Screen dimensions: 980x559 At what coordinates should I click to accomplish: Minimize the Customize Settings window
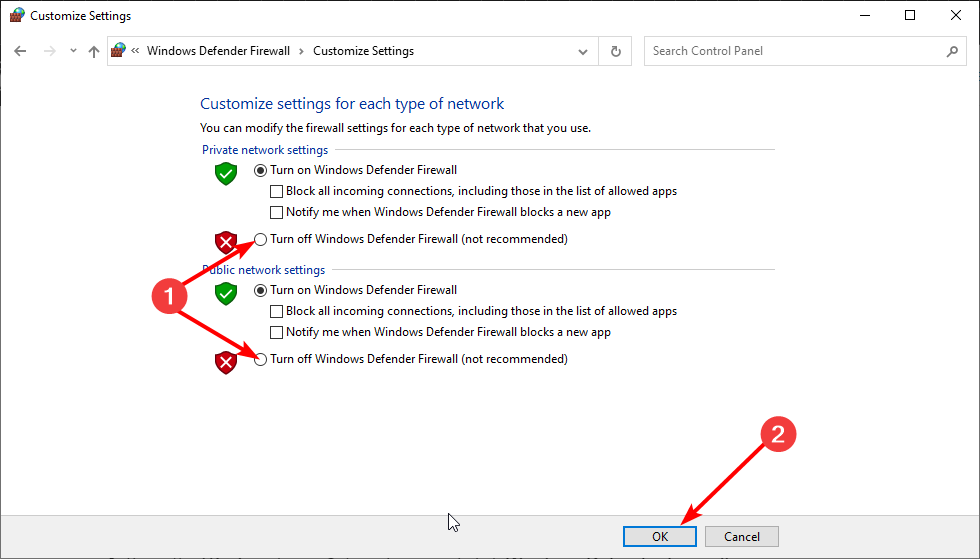pos(865,16)
